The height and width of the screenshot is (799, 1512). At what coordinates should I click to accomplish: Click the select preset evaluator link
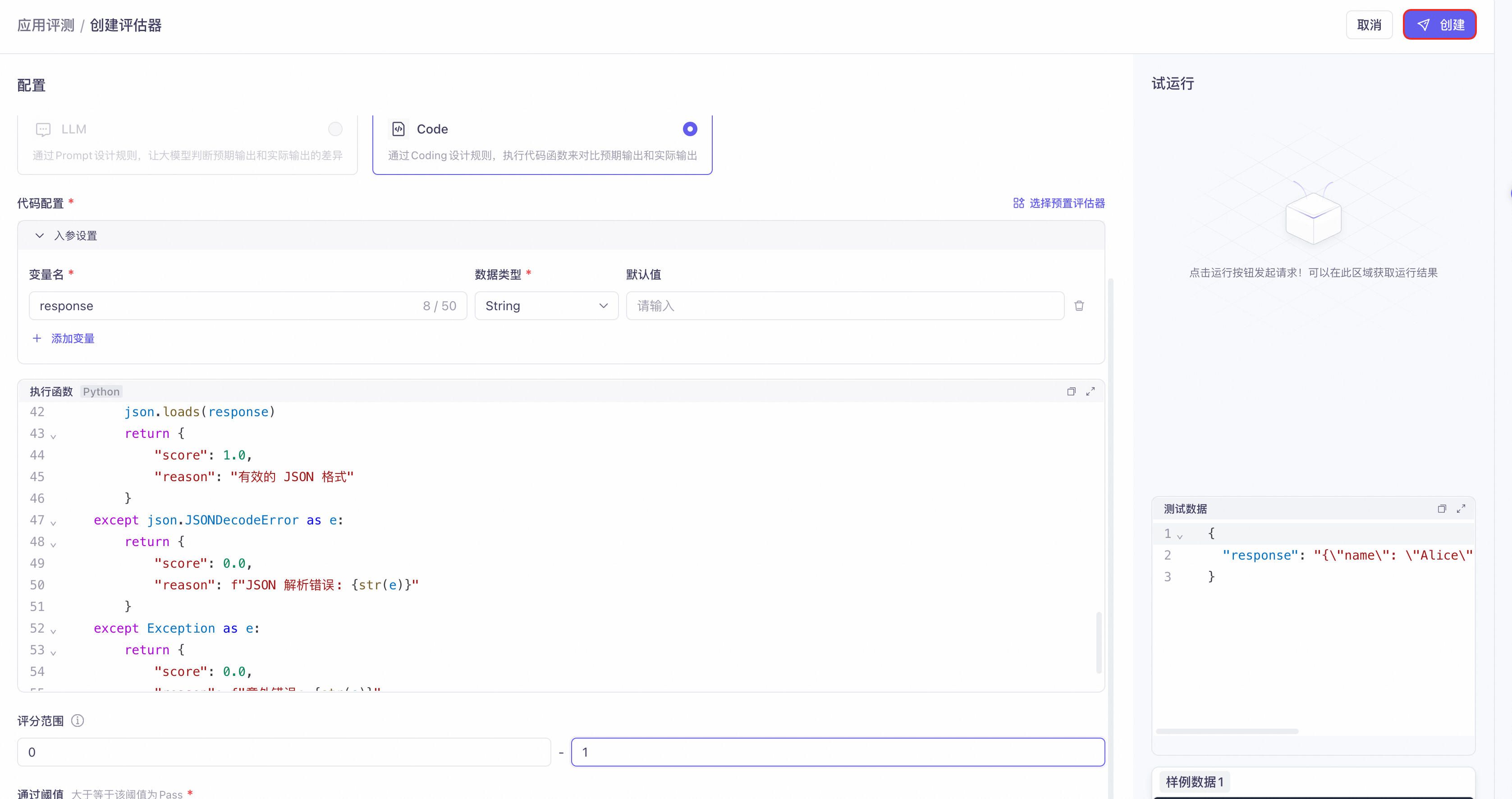tap(1059, 203)
